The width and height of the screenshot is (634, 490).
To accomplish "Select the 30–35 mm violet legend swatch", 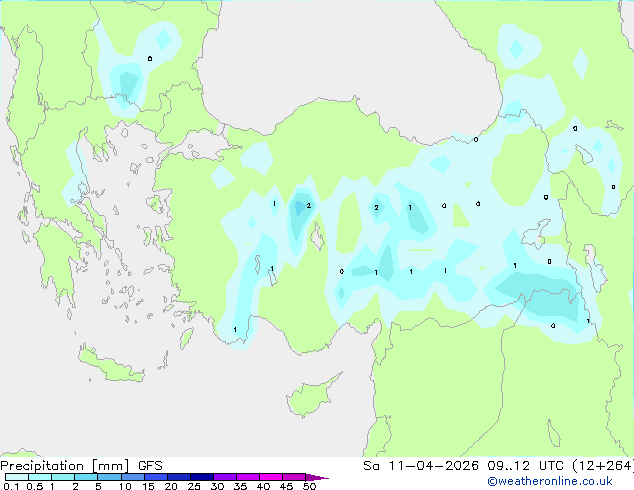I will (224, 477).
